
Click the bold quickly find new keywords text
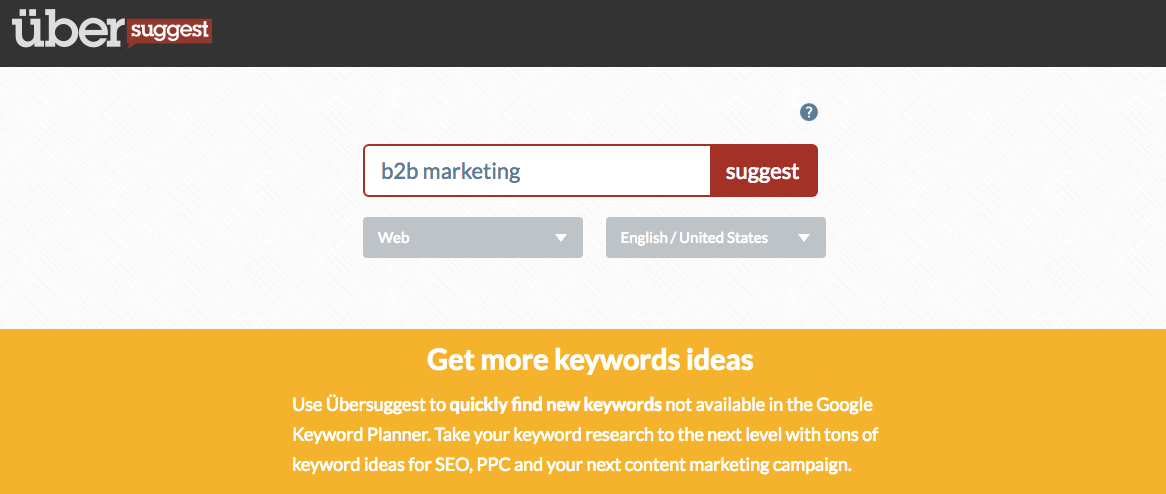pyautogui.click(x=555, y=405)
